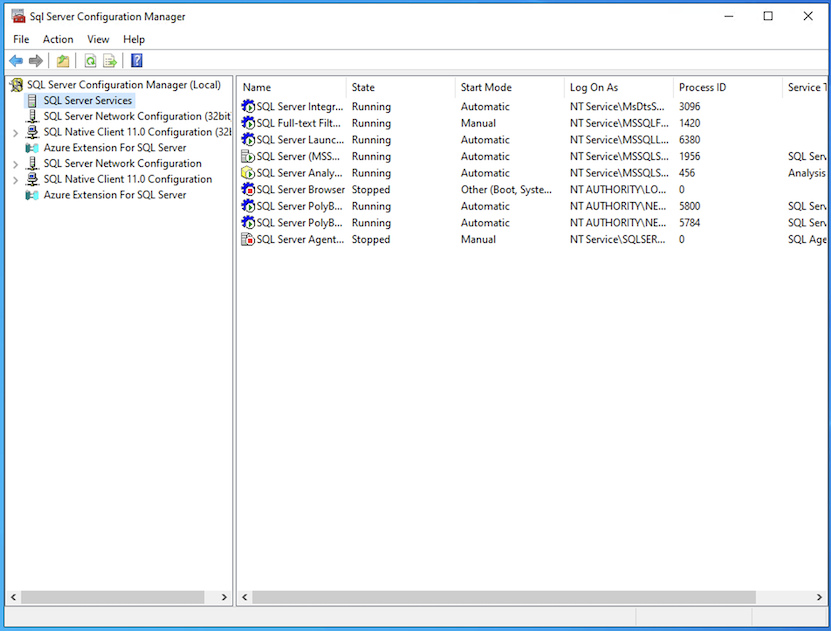
Task: Click the SQL Server Browser service icon
Action: pyautogui.click(x=248, y=189)
